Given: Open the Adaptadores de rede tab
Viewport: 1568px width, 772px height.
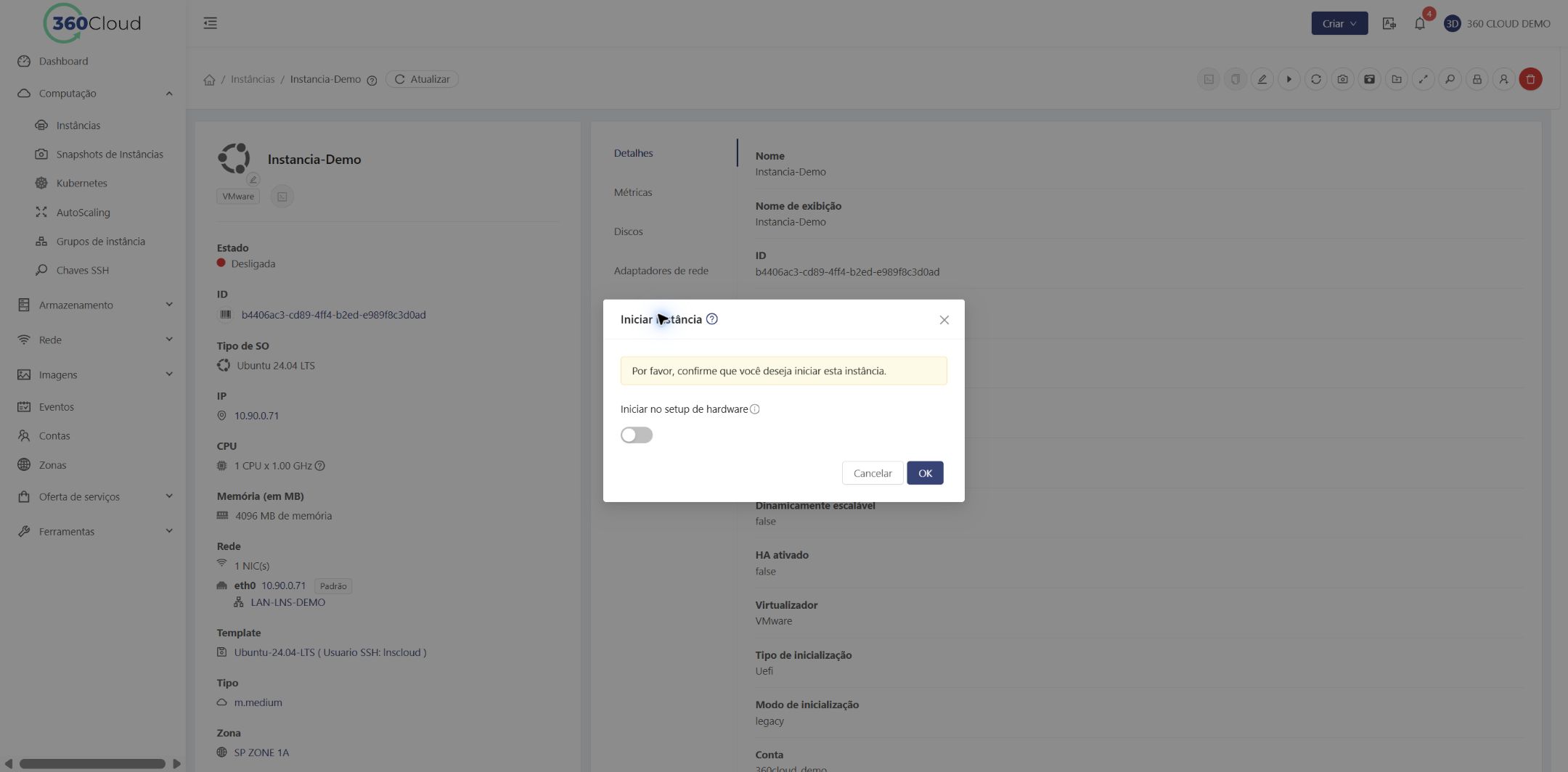Looking at the screenshot, I should [661, 271].
